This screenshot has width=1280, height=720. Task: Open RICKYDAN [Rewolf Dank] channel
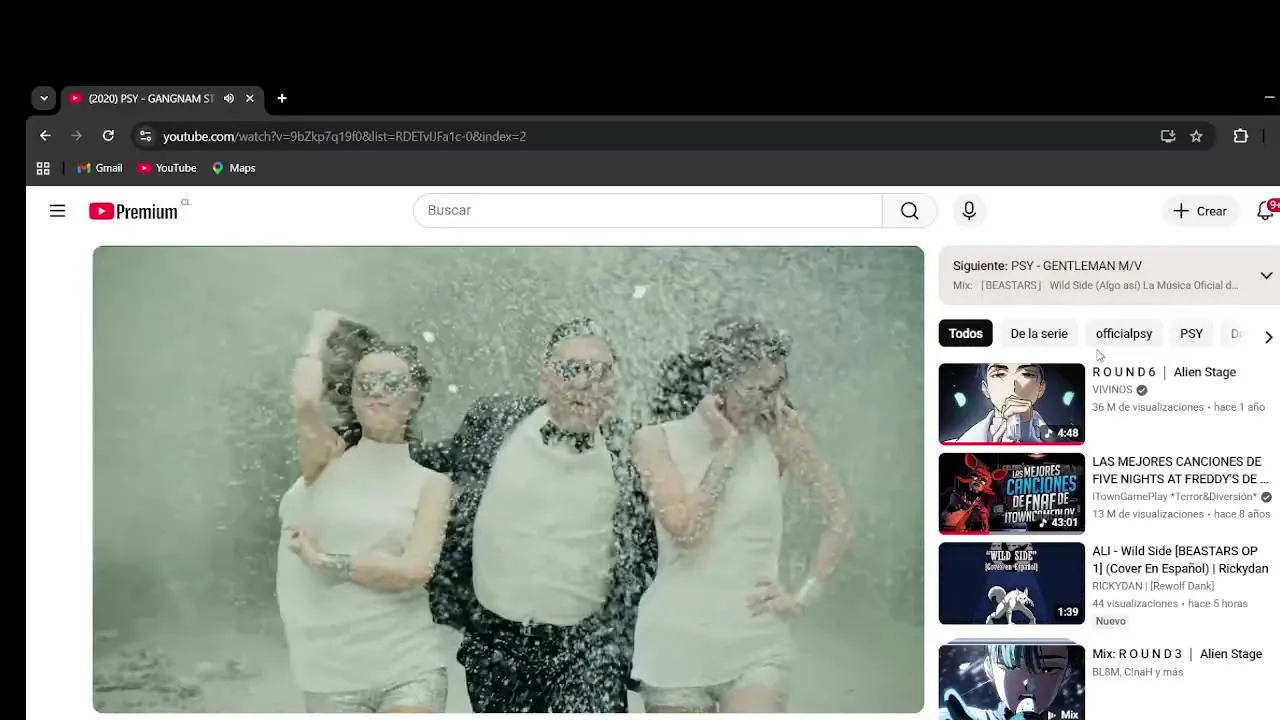coord(1153,586)
